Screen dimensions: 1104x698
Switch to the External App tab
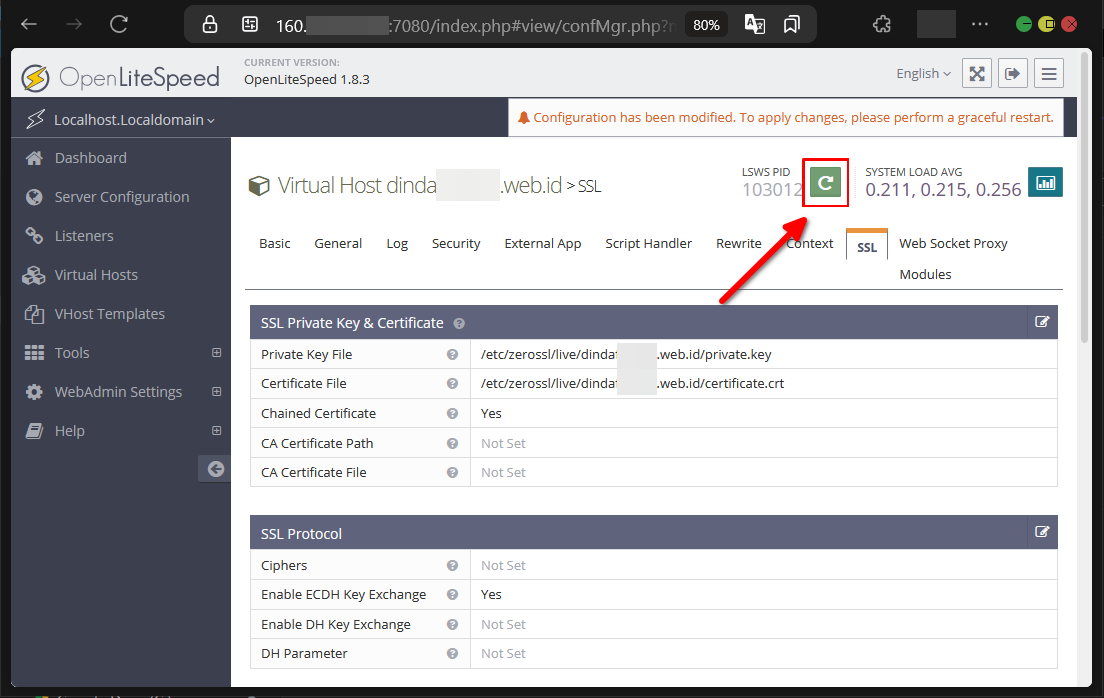tap(543, 244)
